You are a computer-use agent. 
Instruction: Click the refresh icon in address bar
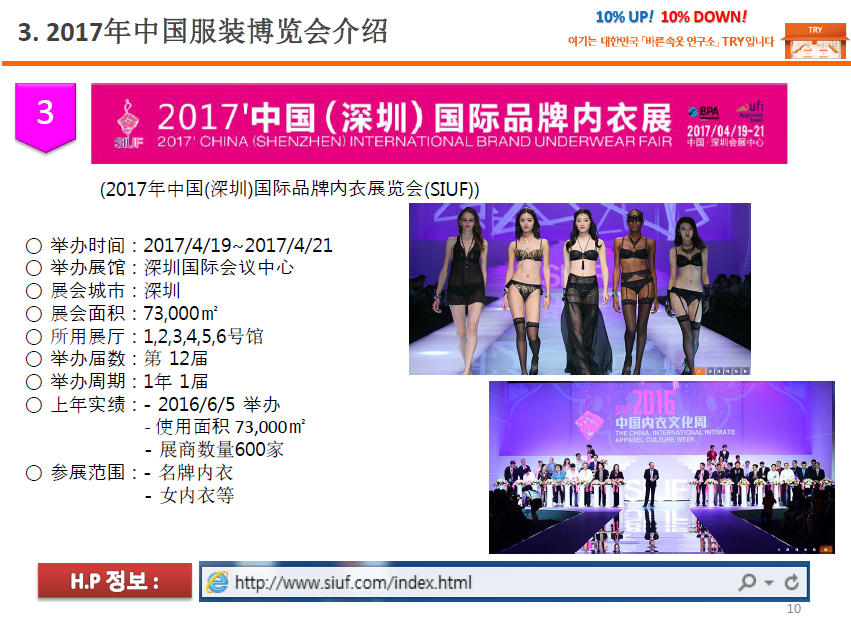[x=792, y=582]
